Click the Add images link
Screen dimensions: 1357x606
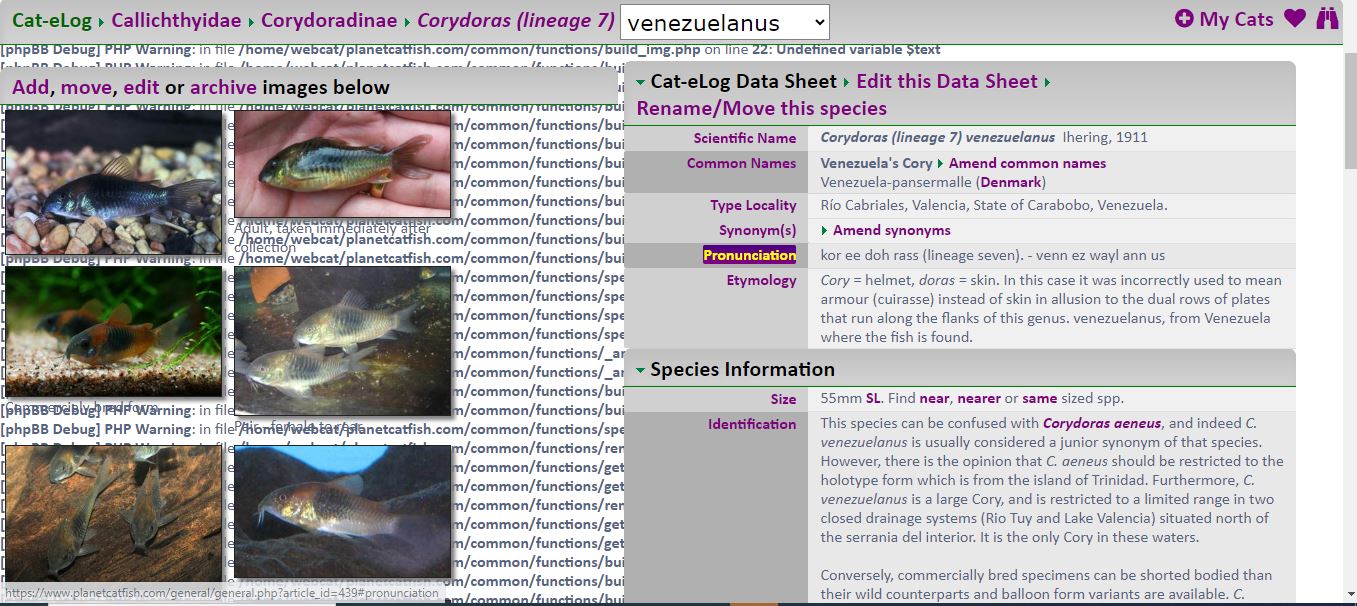(x=30, y=88)
